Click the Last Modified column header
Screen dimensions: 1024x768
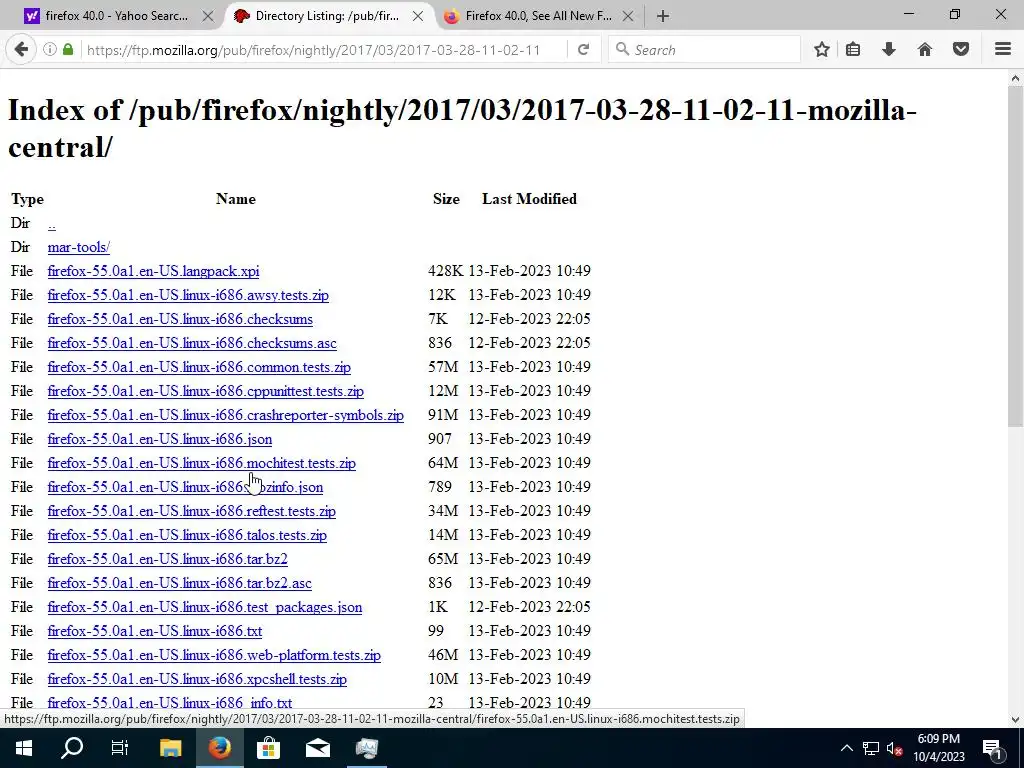(530, 199)
